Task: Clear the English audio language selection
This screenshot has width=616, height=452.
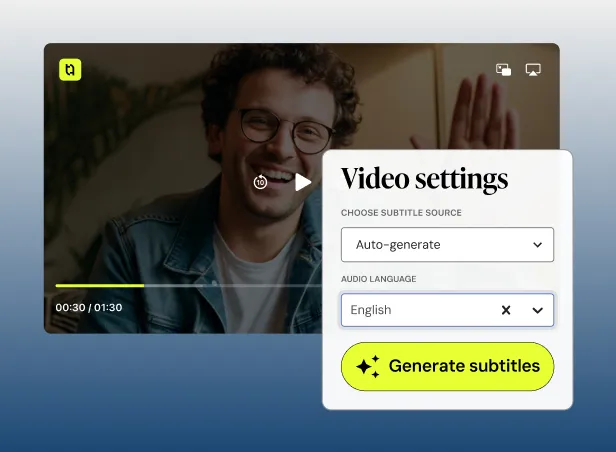Action: click(x=506, y=310)
